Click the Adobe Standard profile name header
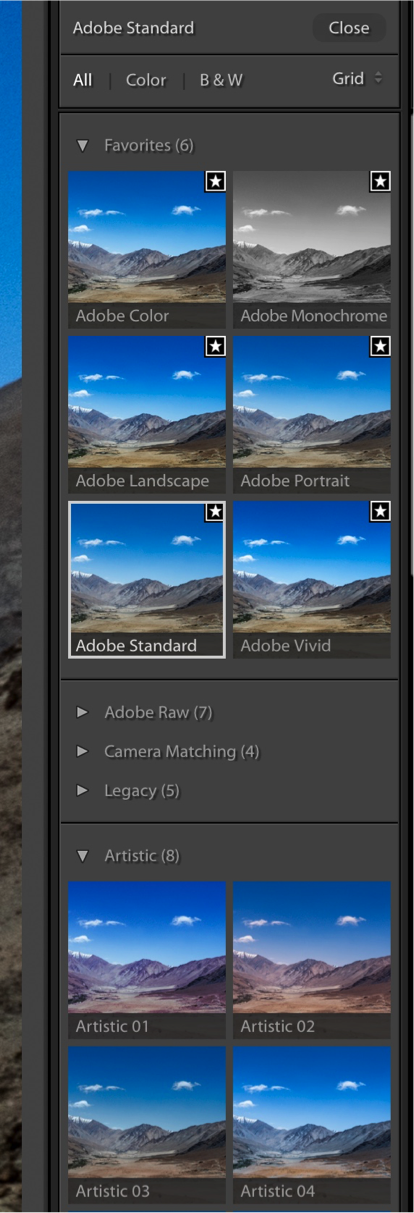This screenshot has height=1213, width=414. click(133, 28)
